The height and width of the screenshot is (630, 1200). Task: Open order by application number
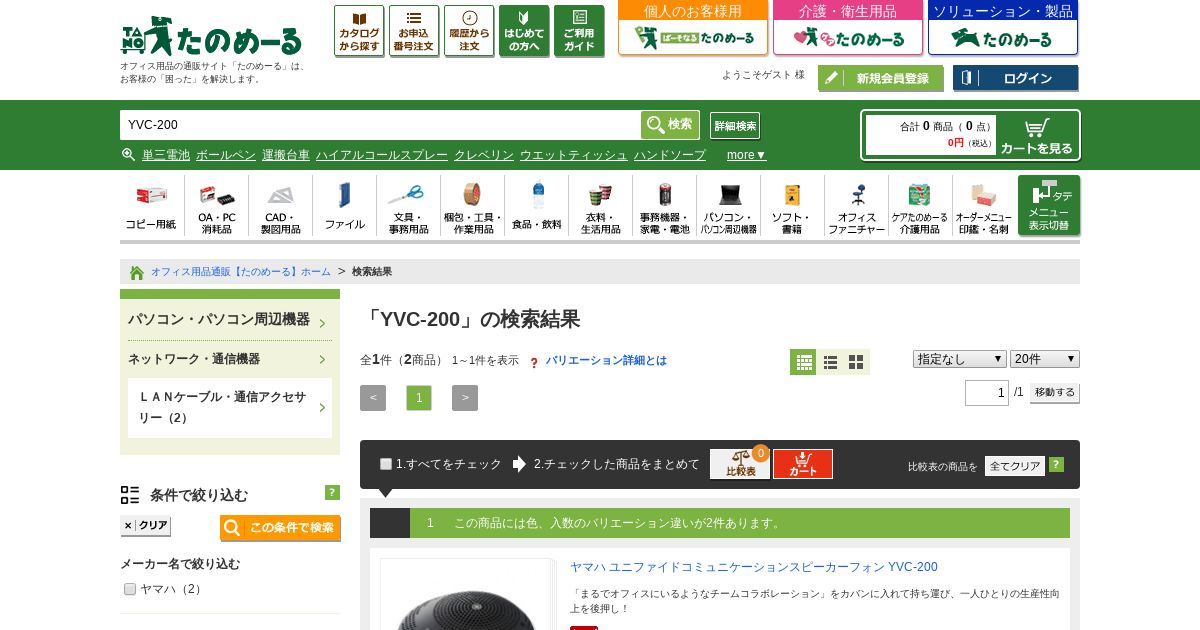(414, 31)
